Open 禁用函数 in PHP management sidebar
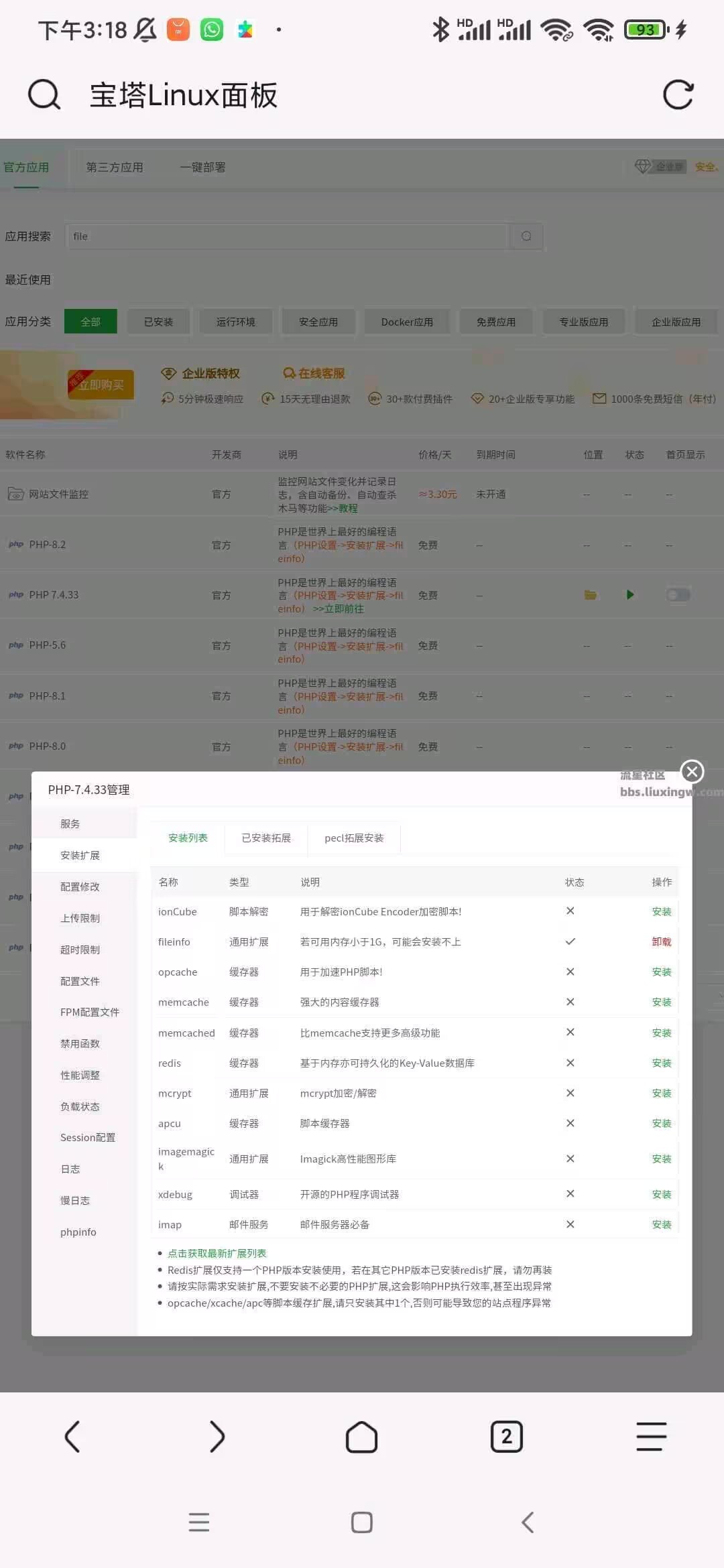This screenshot has height=1568, width=724. [84, 1043]
